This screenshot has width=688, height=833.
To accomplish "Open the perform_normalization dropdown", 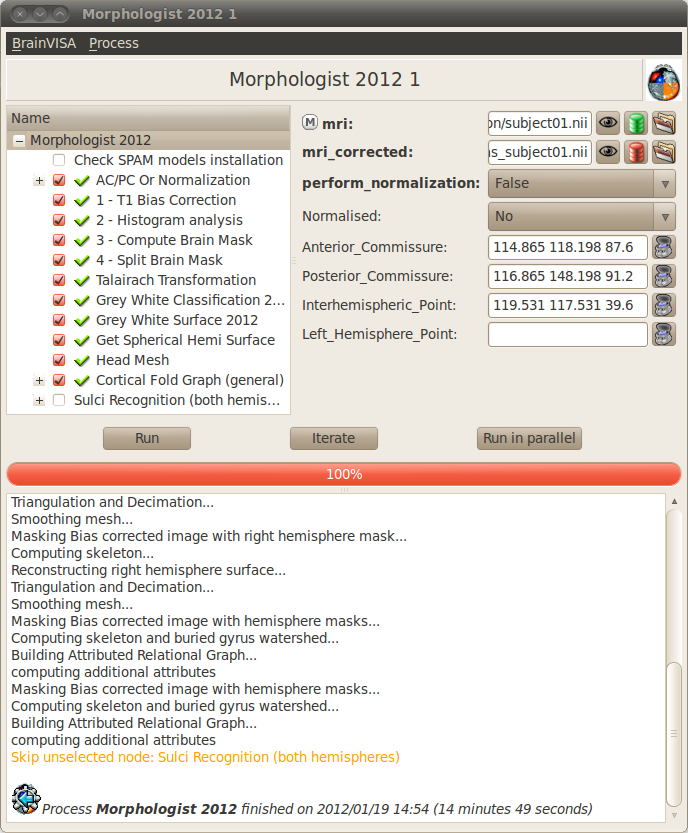I will tap(581, 183).
